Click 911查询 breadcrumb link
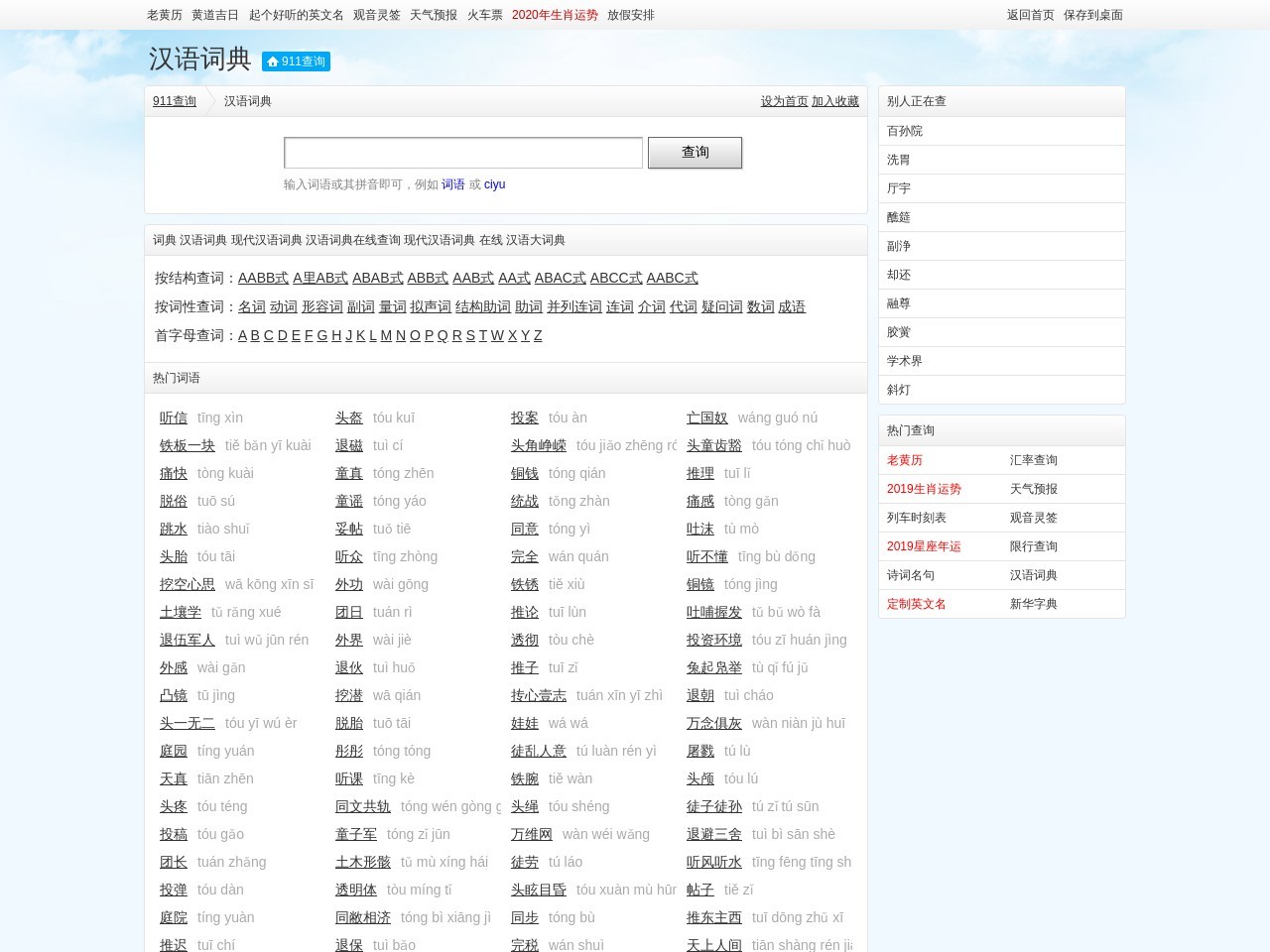 click(x=175, y=101)
